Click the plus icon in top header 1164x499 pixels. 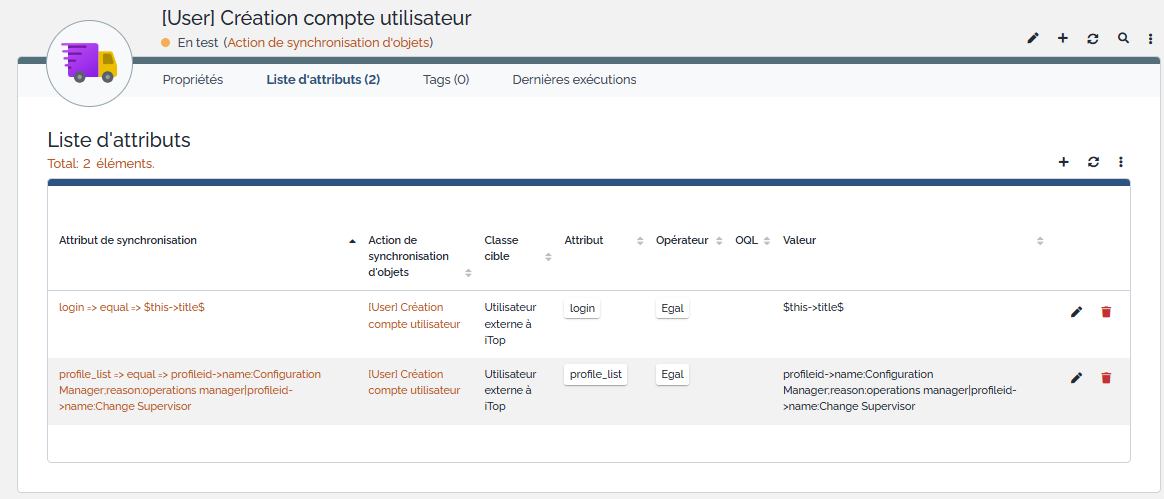pos(1063,38)
